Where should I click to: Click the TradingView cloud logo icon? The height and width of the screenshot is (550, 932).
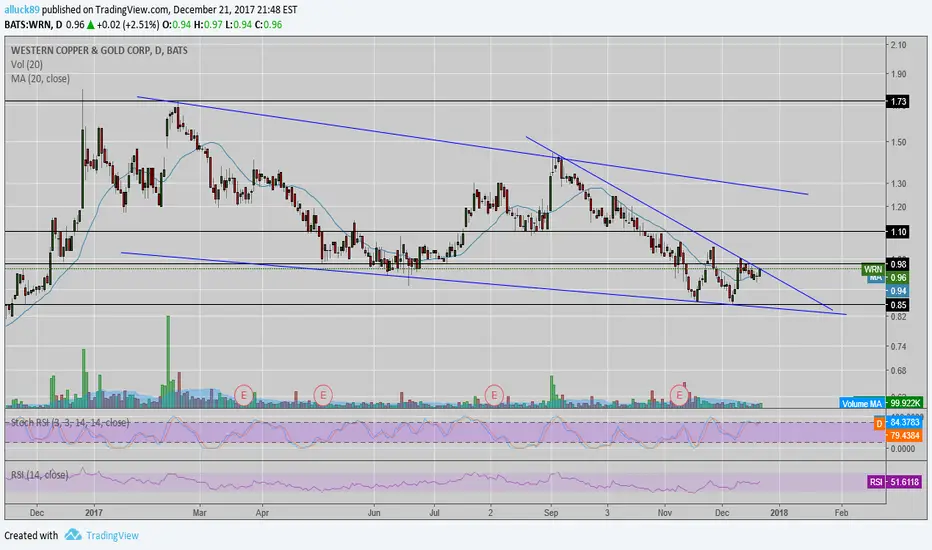73,535
